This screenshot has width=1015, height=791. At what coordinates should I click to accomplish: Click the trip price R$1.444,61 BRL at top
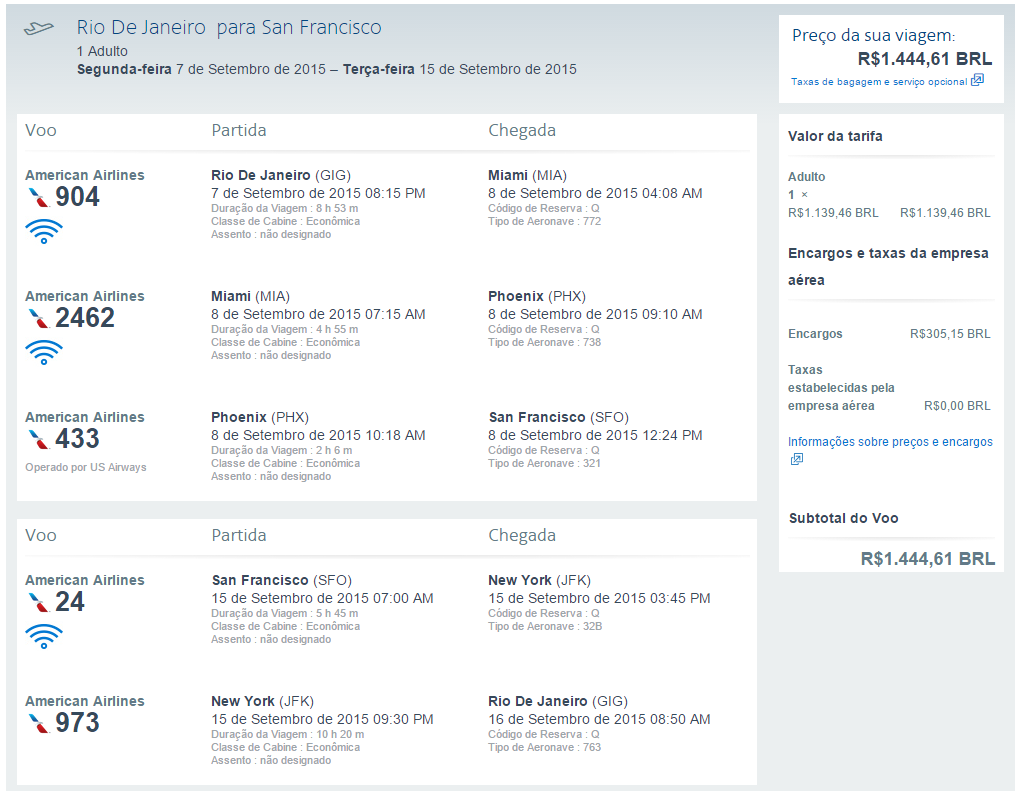tap(924, 59)
